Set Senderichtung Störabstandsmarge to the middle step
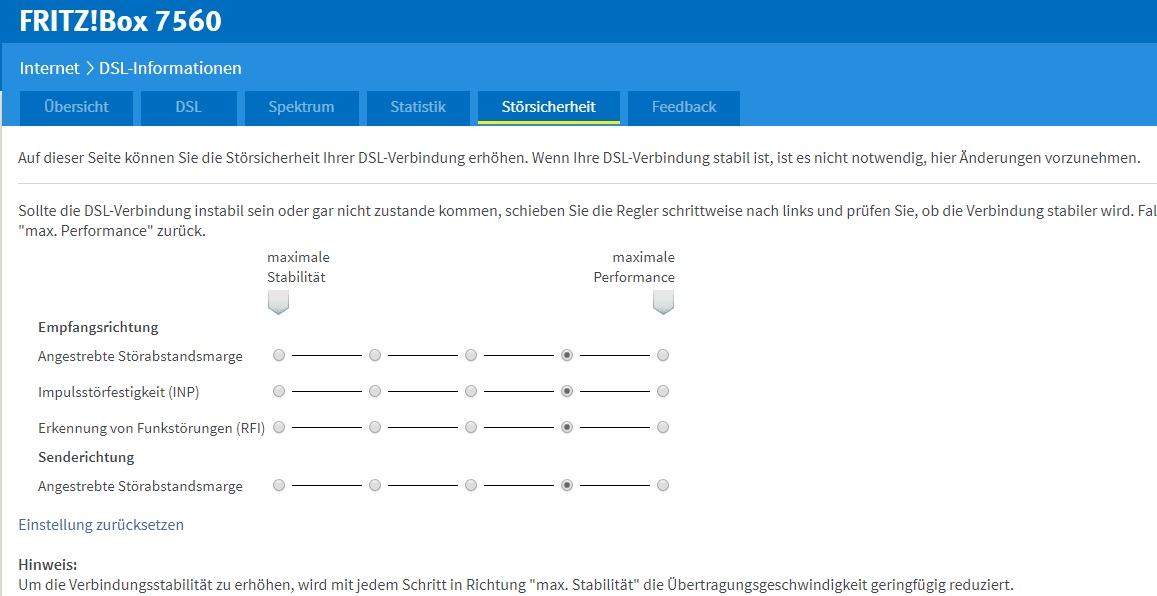The image size is (1157, 596). click(x=471, y=485)
